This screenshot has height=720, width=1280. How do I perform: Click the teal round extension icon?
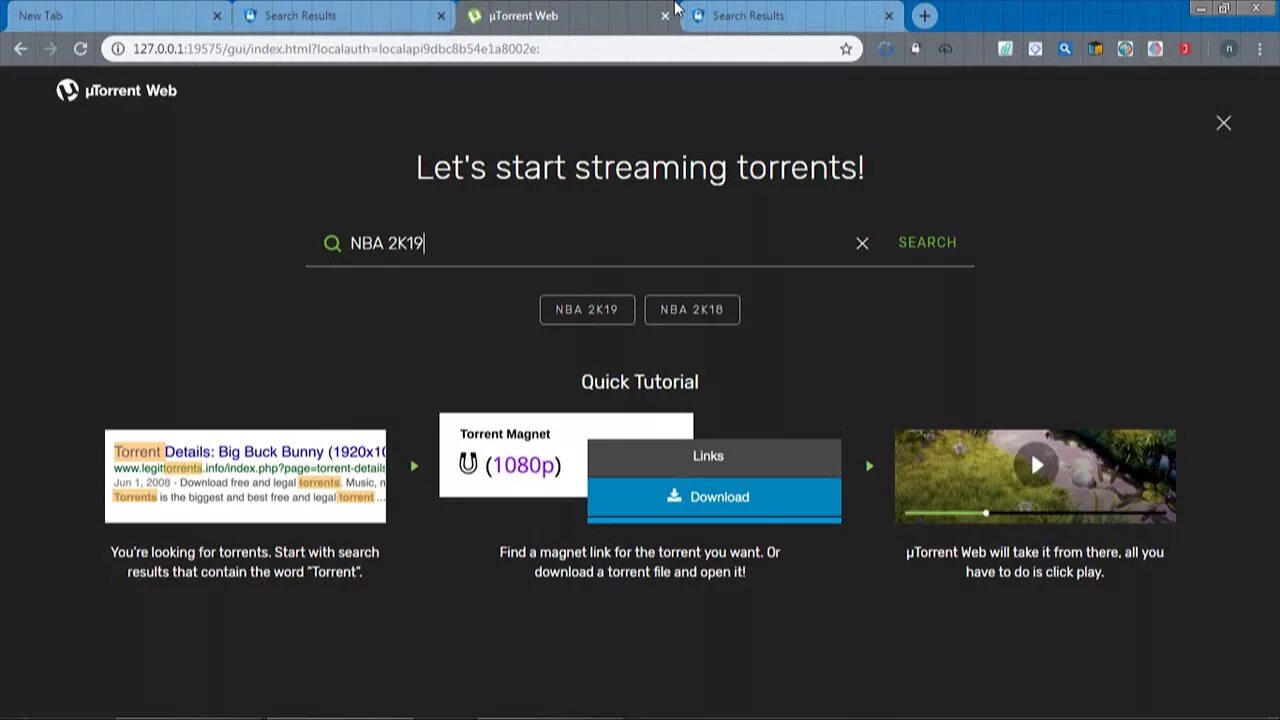point(1125,48)
